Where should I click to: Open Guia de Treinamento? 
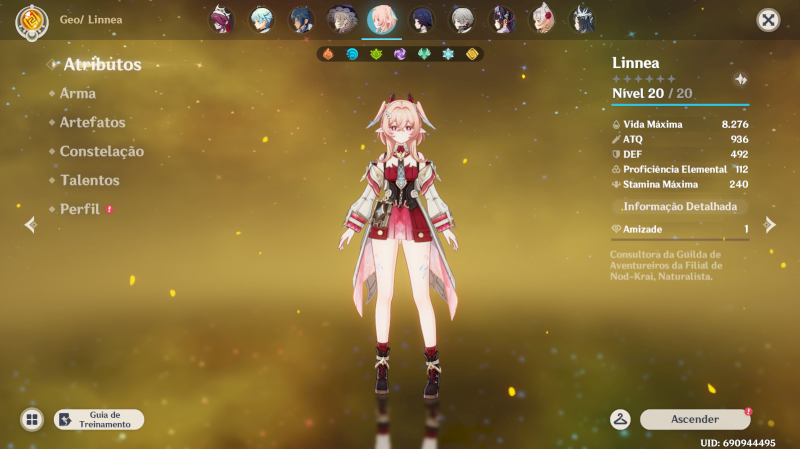99,419
